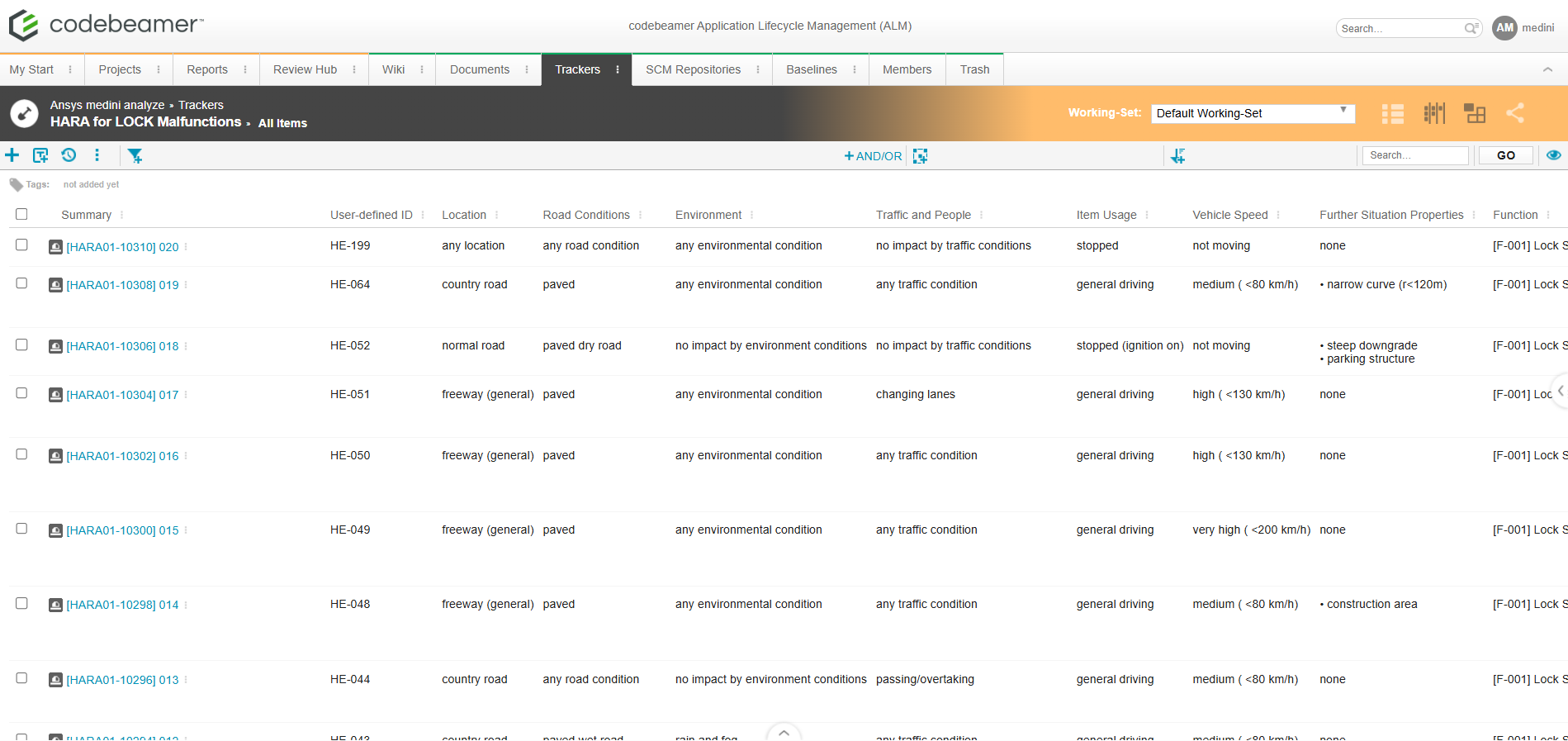This screenshot has height=741, width=1568.
Task: Click item icon beside HARA01-10298 014
Action: point(55,605)
